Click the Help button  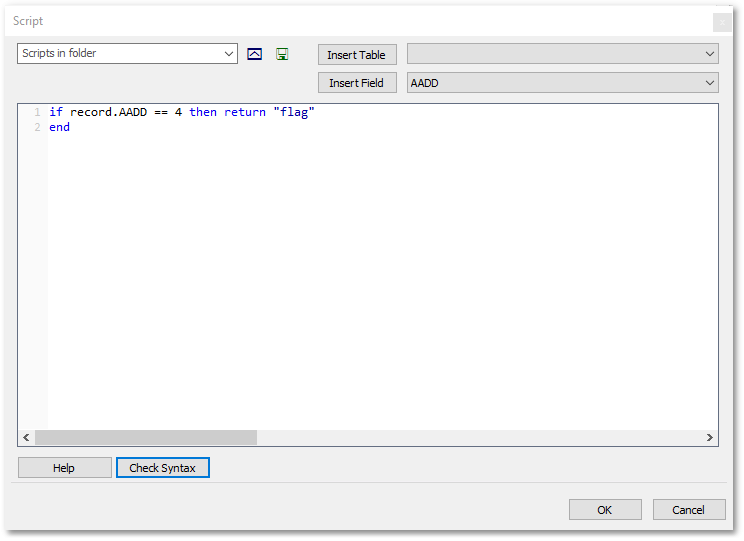[x=65, y=468]
